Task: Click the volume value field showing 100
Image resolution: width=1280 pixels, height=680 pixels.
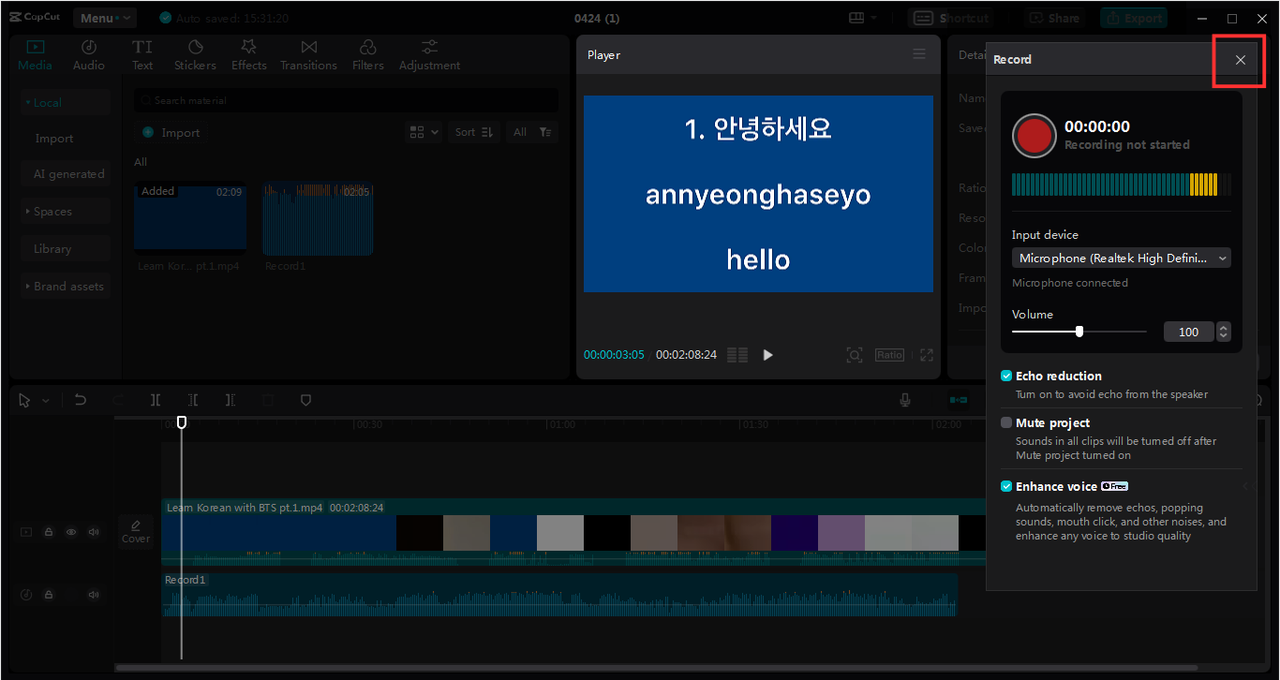Action: pos(1188,332)
